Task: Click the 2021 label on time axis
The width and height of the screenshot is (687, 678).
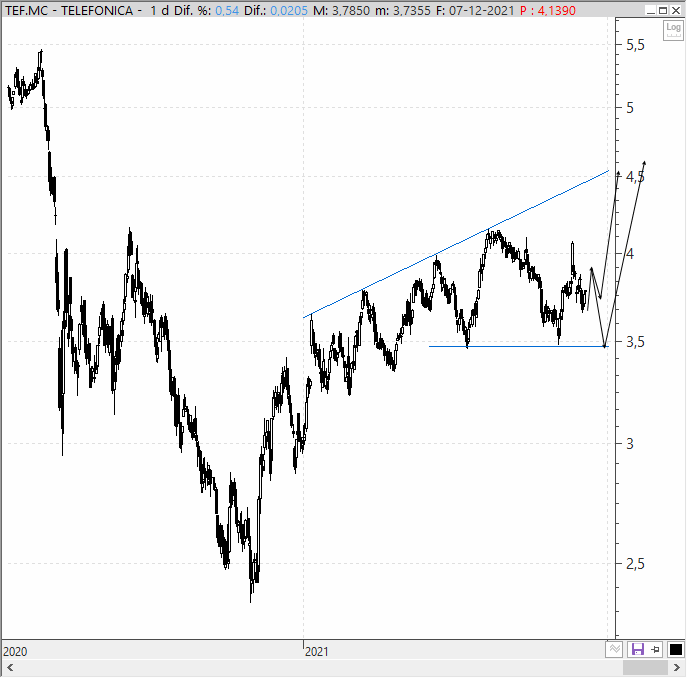Action: tap(317, 652)
